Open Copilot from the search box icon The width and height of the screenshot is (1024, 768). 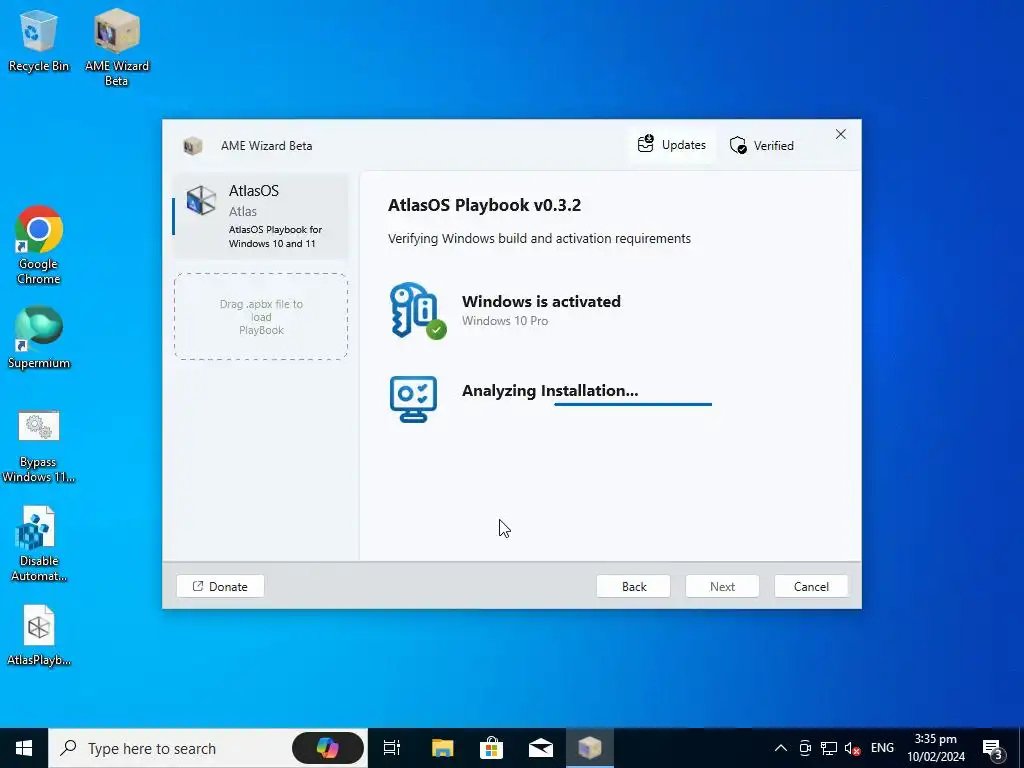coord(328,748)
